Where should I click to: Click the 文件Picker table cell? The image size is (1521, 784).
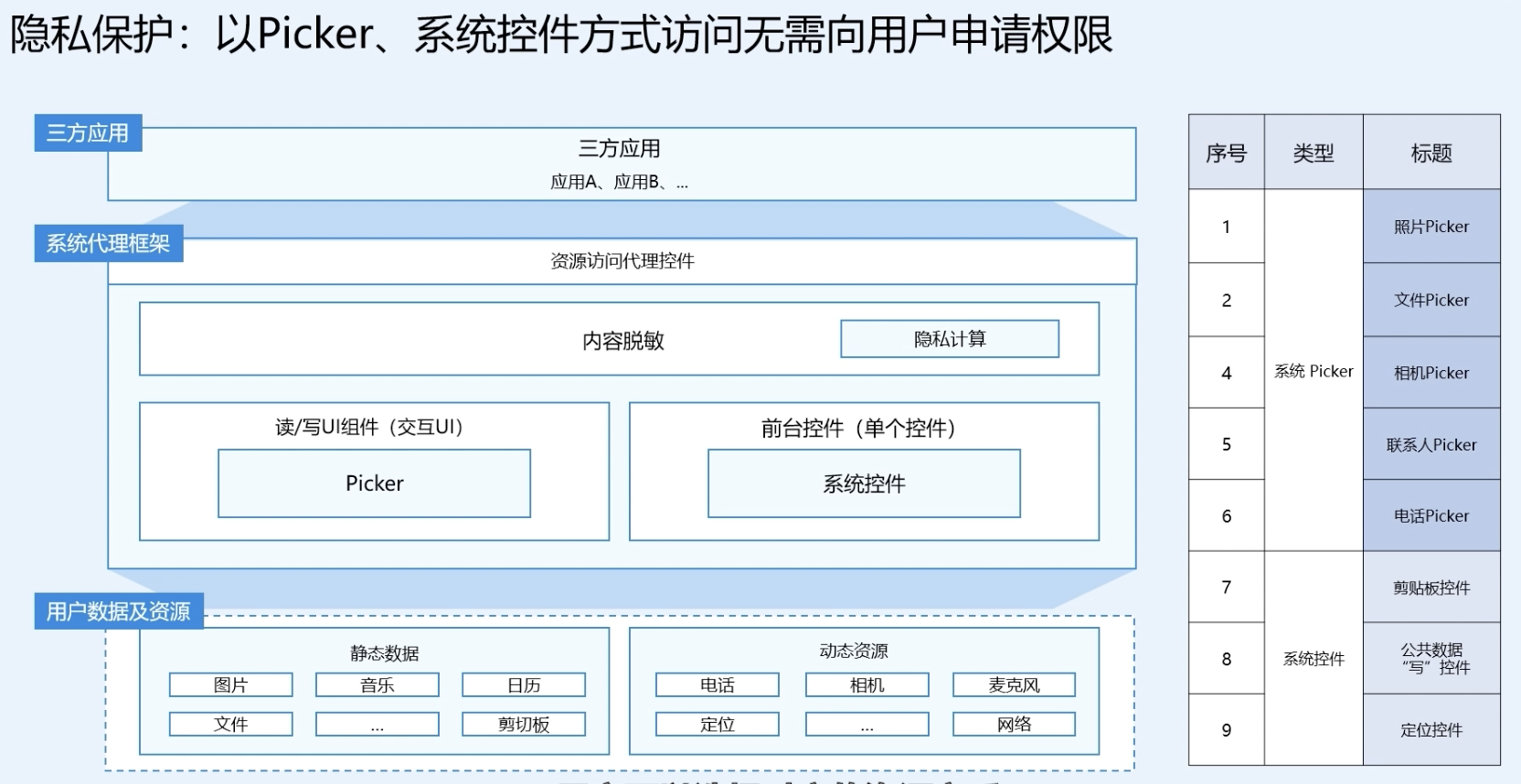tap(1431, 301)
